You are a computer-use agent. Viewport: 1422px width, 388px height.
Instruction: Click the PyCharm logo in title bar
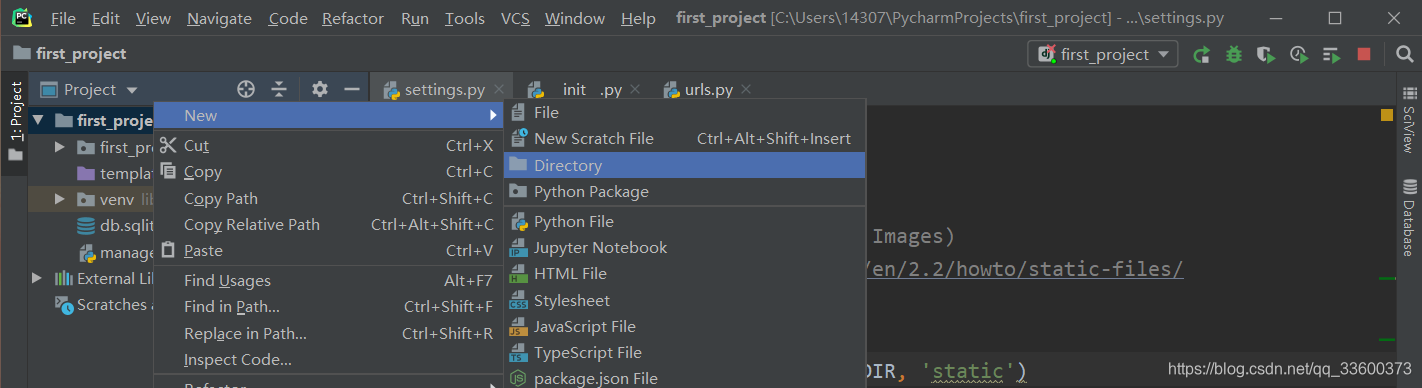pyautogui.click(x=22, y=17)
